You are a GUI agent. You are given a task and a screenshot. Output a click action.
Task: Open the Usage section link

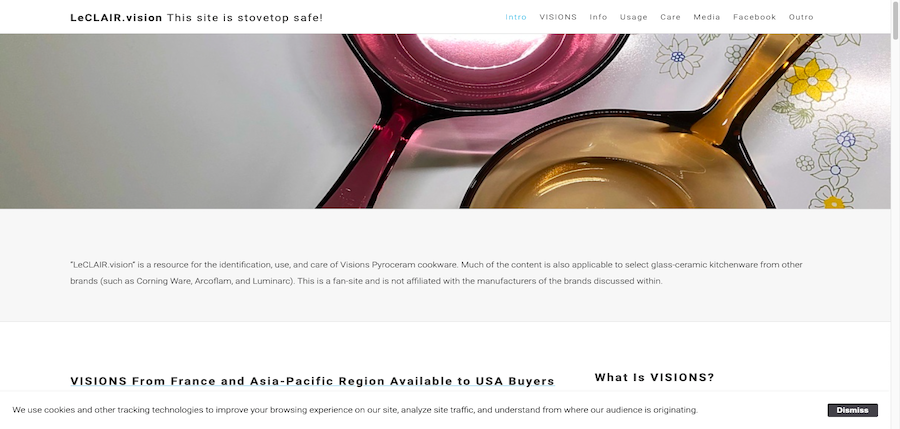634,17
